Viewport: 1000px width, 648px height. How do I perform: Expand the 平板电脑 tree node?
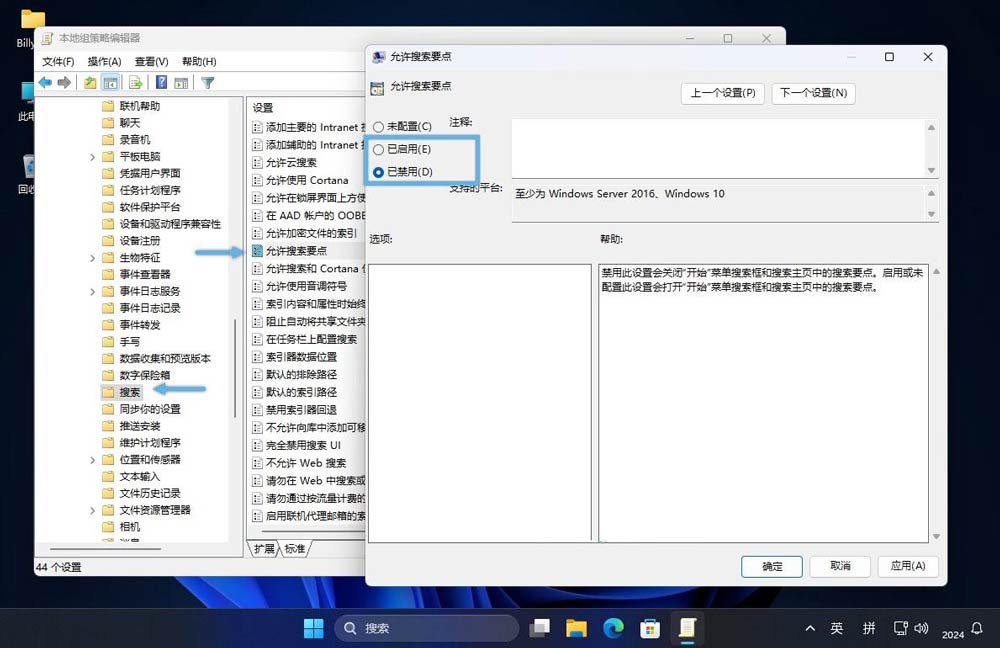point(91,156)
